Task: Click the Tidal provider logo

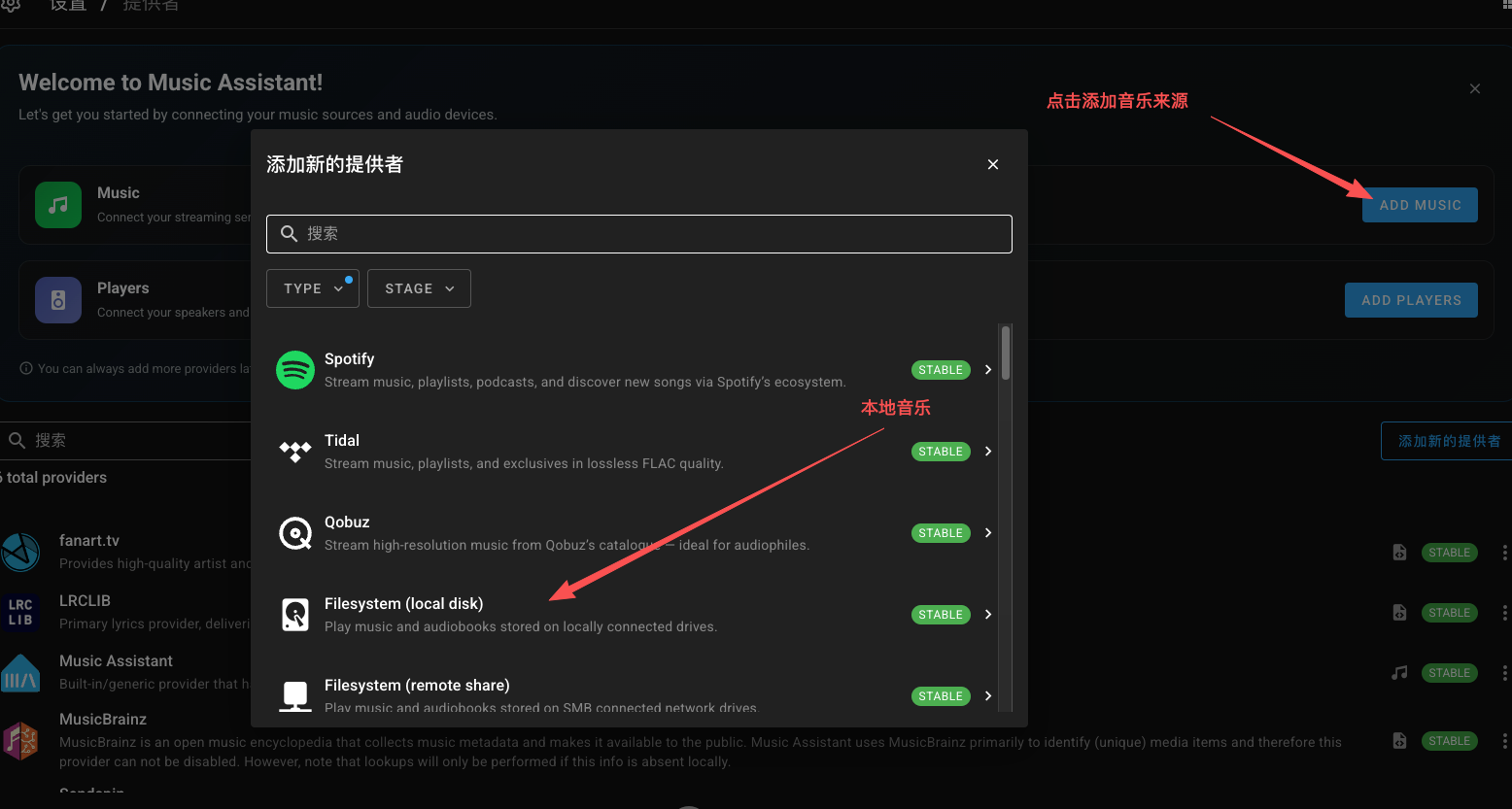Action: [294, 451]
